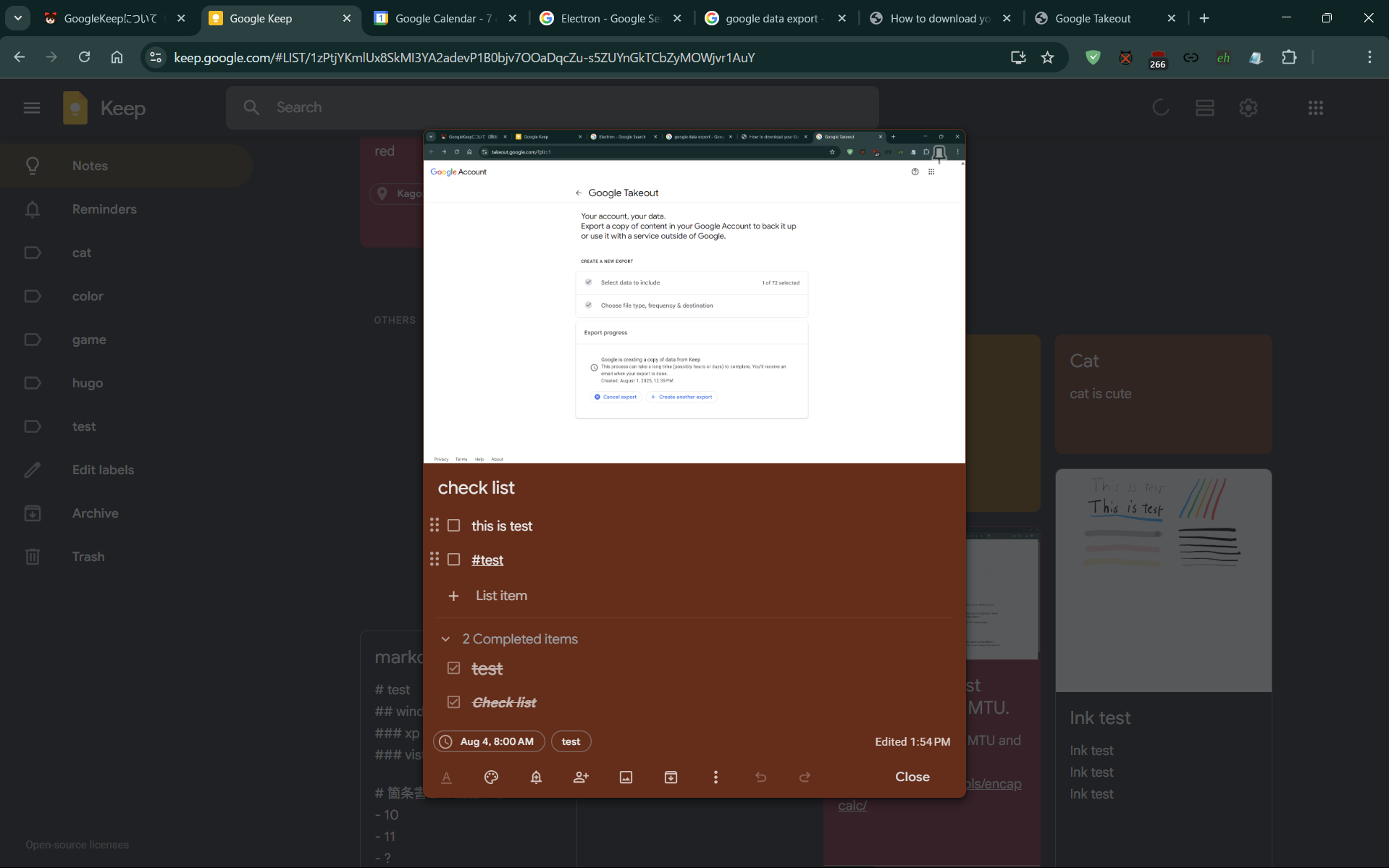Click the Takeout screenshot image in note
The height and width of the screenshot is (868, 1389).
click(694, 297)
